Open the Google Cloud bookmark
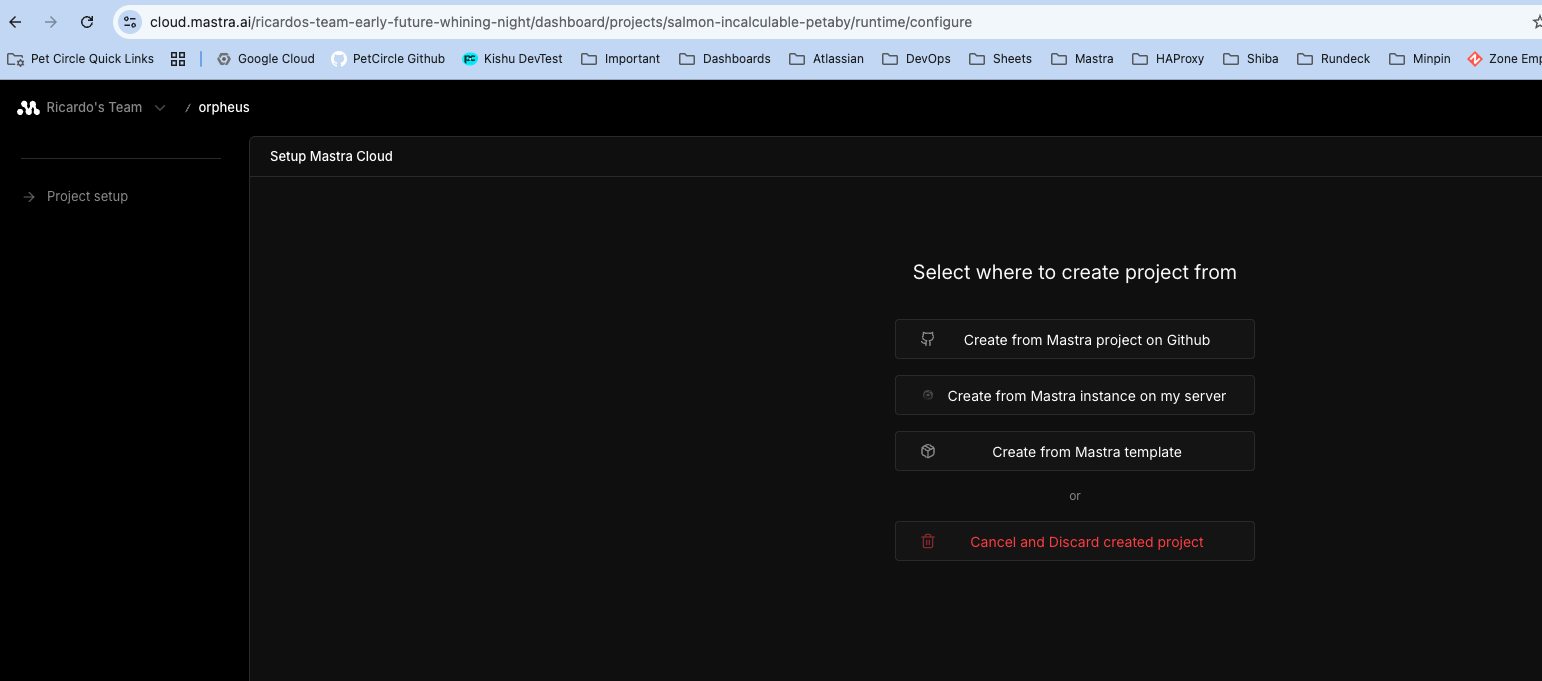Screen dimensions: 1542x681 pos(265,59)
